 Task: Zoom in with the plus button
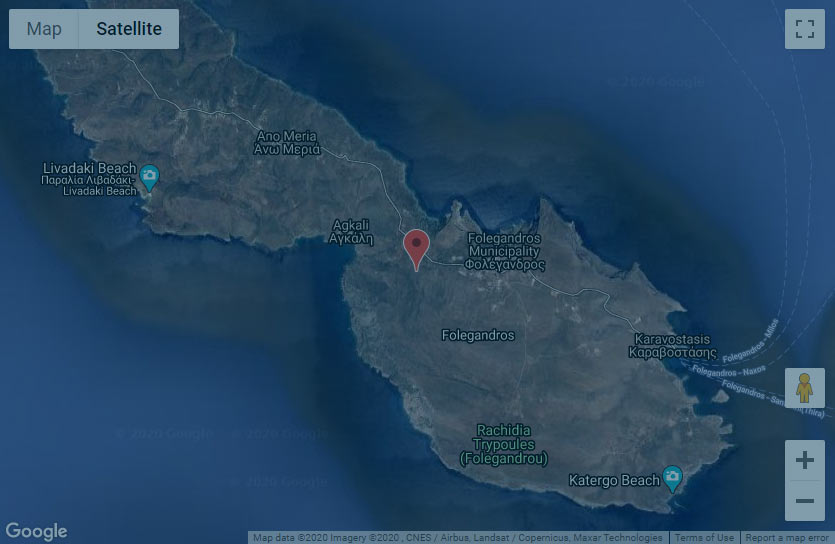coord(805,460)
